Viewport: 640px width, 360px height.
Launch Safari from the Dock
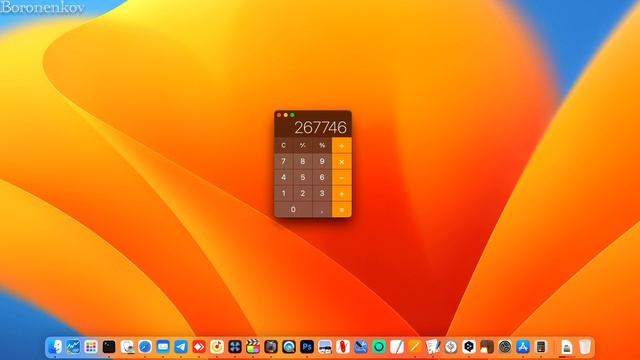click(145, 347)
